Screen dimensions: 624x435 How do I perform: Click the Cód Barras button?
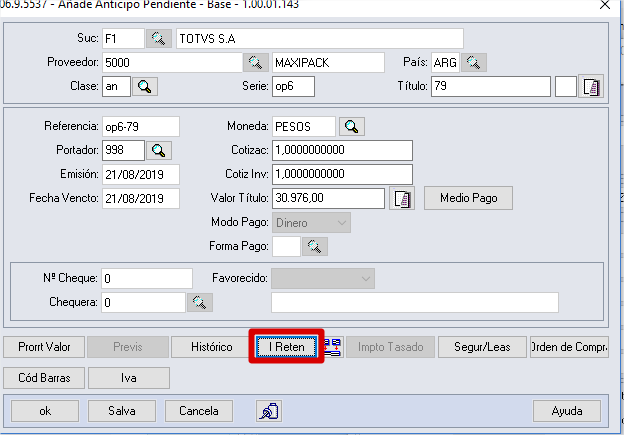point(44,378)
